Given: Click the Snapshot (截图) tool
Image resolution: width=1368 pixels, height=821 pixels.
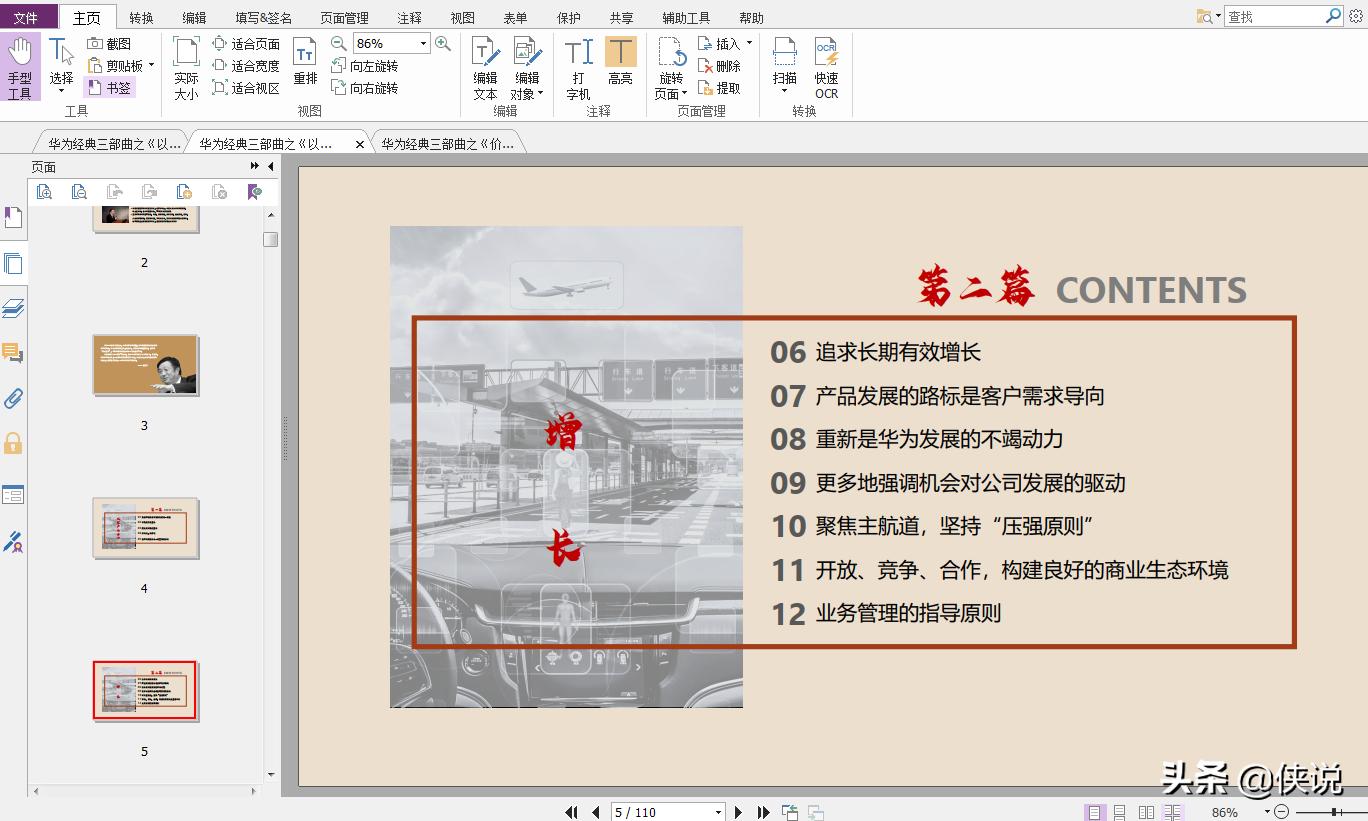Looking at the screenshot, I should click(x=109, y=43).
